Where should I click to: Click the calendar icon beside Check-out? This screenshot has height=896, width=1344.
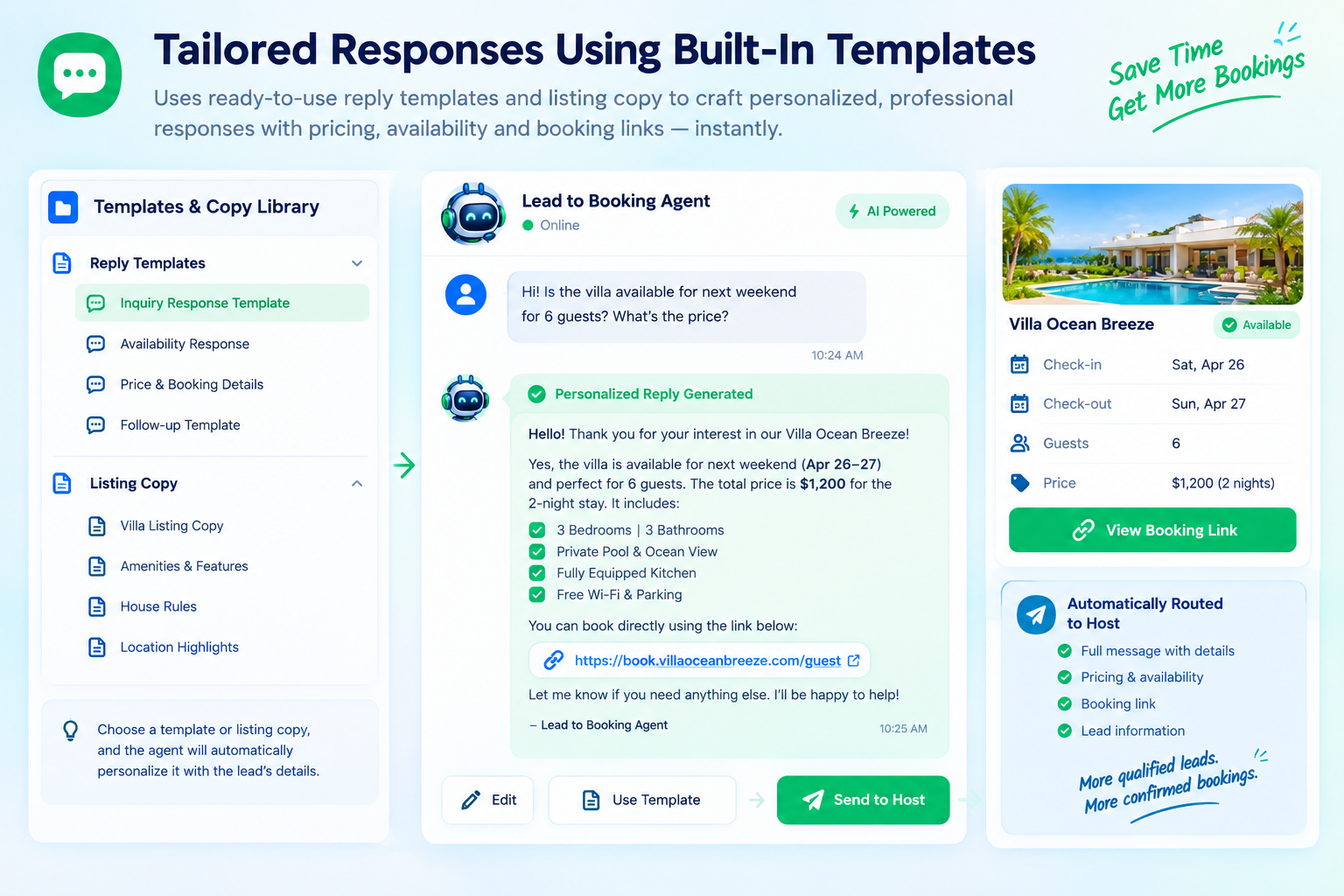pyautogui.click(x=1019, y=403)
